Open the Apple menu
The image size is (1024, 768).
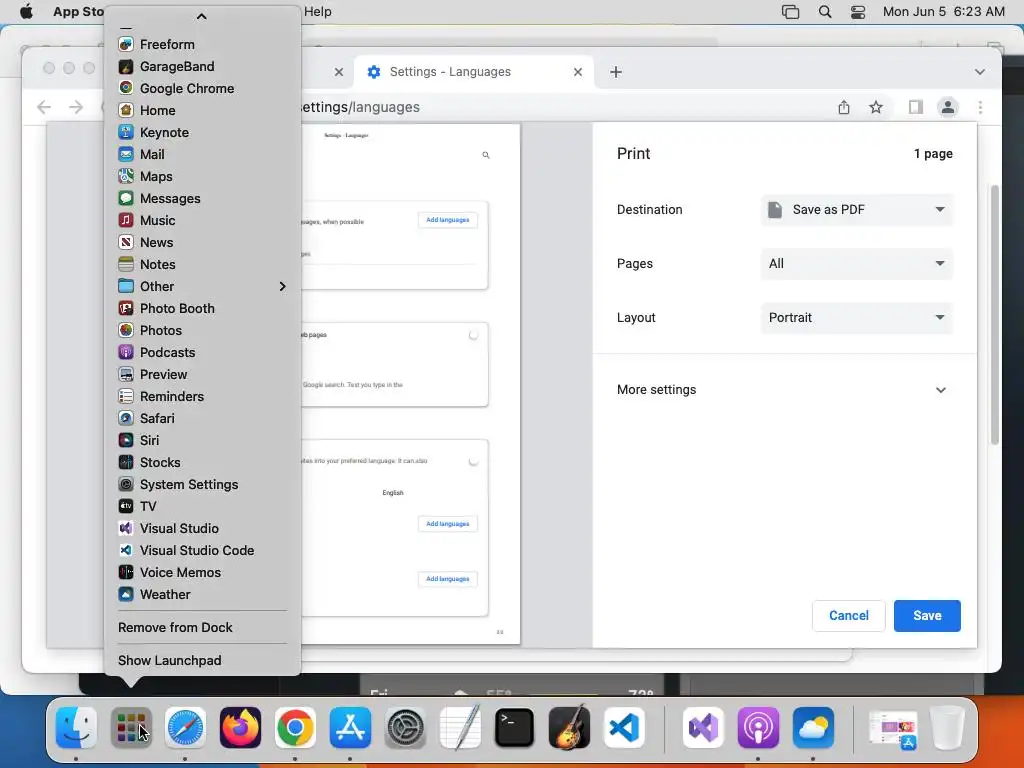[x=26, y=11]
